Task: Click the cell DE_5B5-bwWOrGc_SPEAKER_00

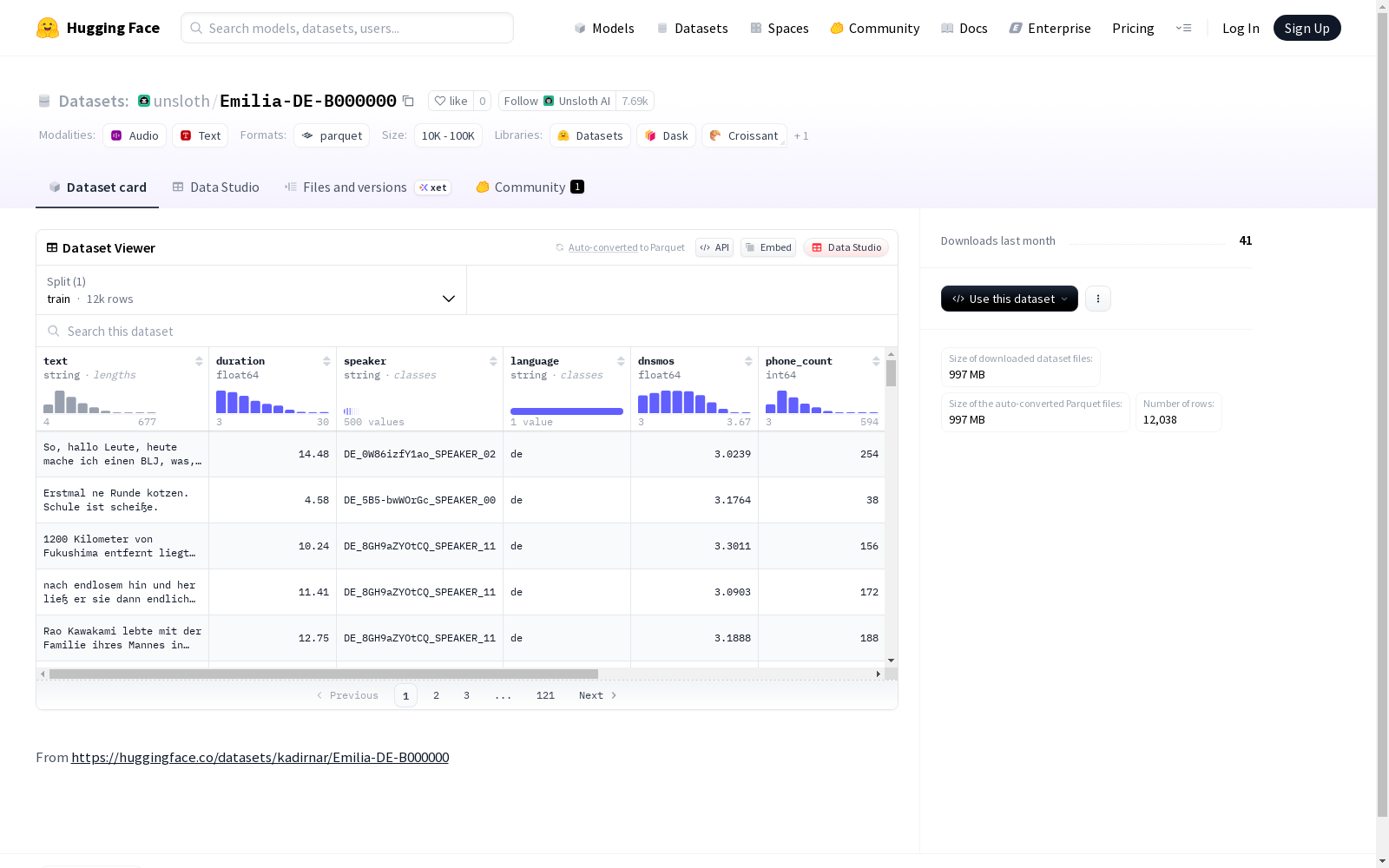Action: click(419, 500)
